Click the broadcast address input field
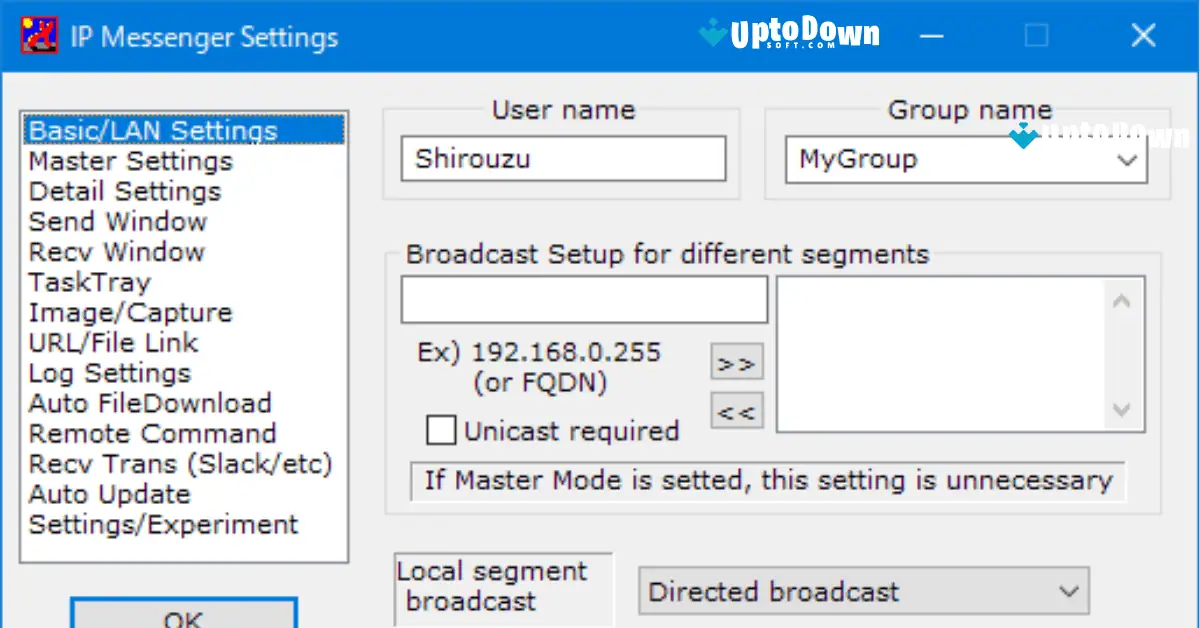Viewport: 1200px width, 628px height. [583, 298]
